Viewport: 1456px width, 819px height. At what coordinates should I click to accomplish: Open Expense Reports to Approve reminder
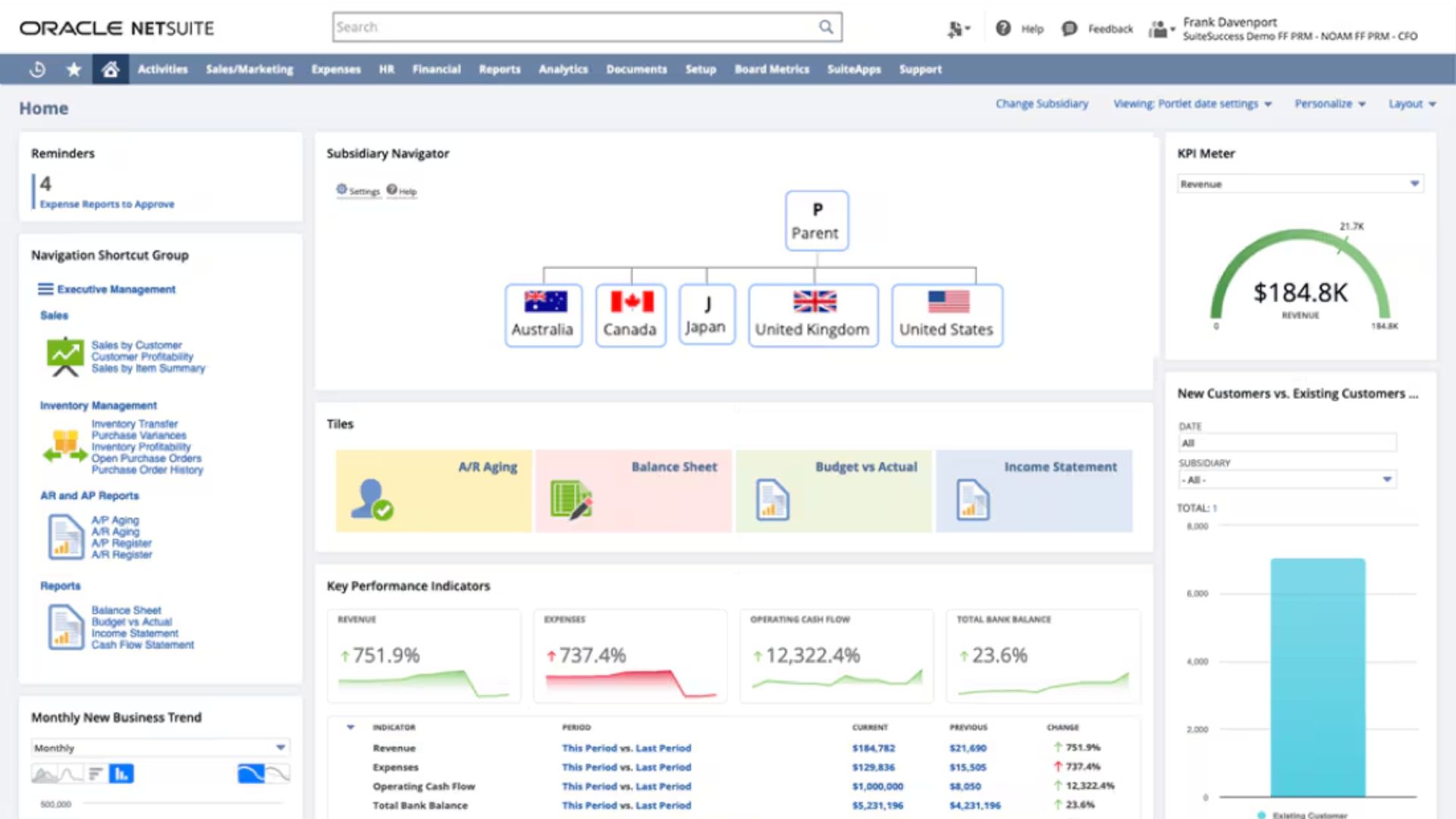(x=107, y=204)
